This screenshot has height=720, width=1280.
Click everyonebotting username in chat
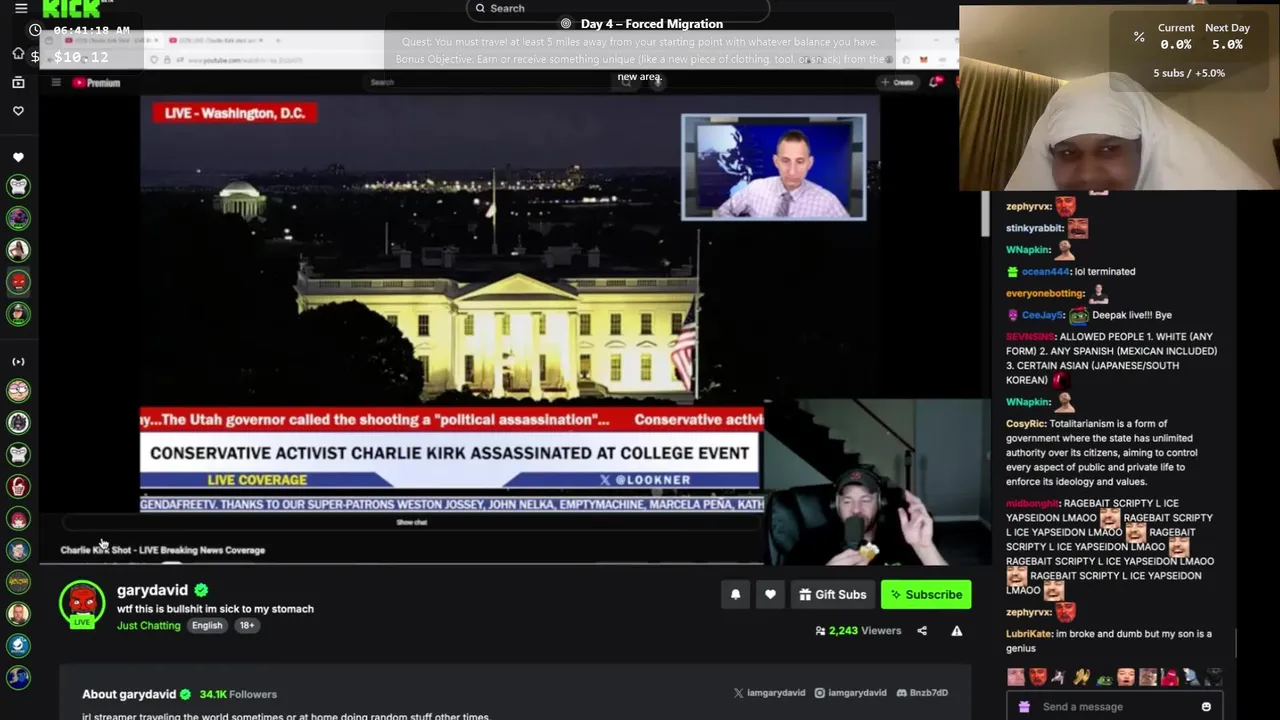tap(1044, 294)
